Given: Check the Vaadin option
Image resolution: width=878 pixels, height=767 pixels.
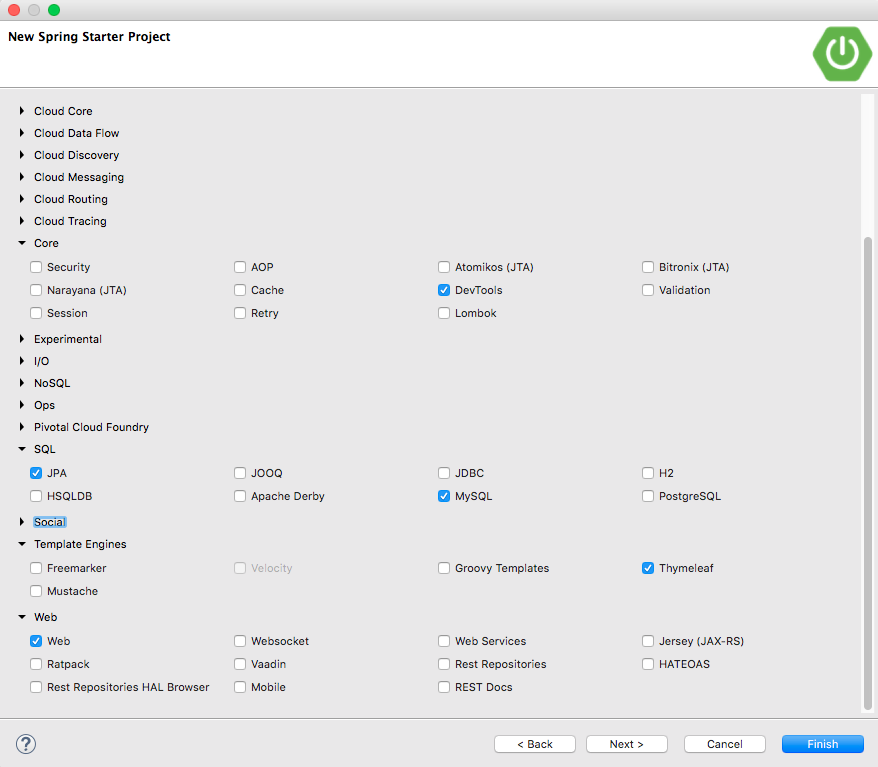Looking at the screenshot, I should [240, 664].
